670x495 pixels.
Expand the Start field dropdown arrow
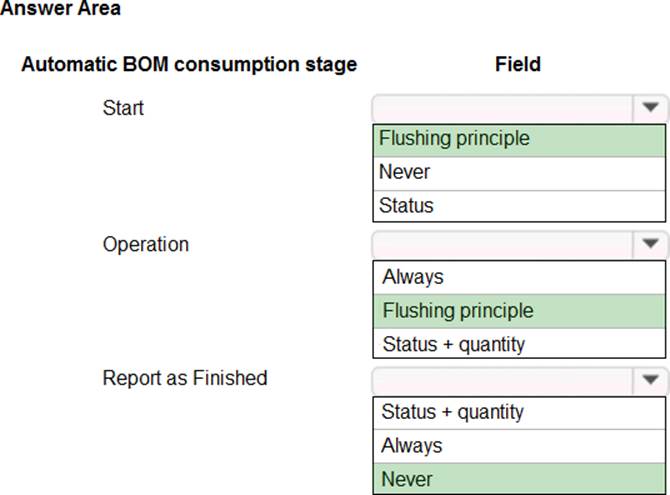(x=650, y=108)
